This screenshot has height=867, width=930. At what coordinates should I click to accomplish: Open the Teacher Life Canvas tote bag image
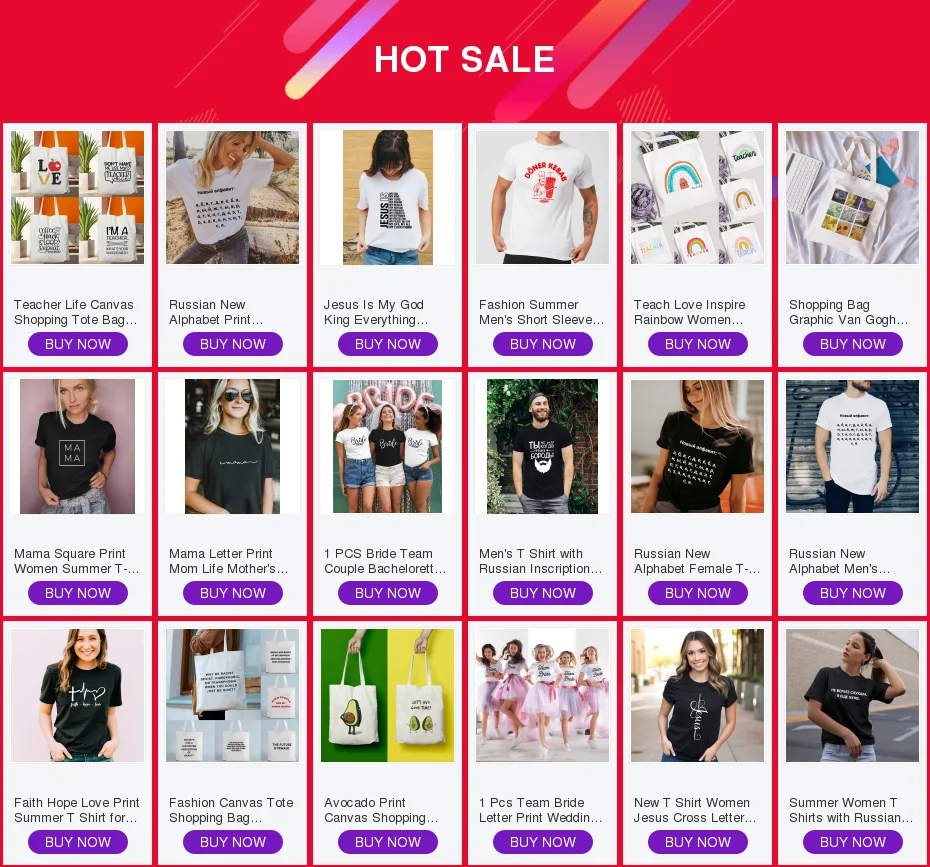78,197
